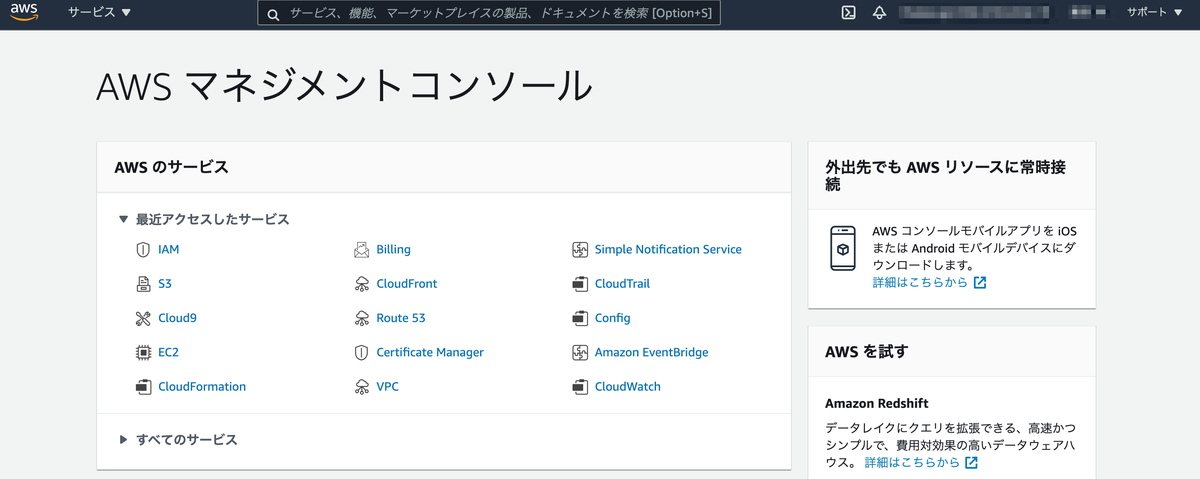This screenshot has height=479, width=1200.
Task: Follow 詳細はこちらから link under Amazon Redshift
Action: [911, 463]
